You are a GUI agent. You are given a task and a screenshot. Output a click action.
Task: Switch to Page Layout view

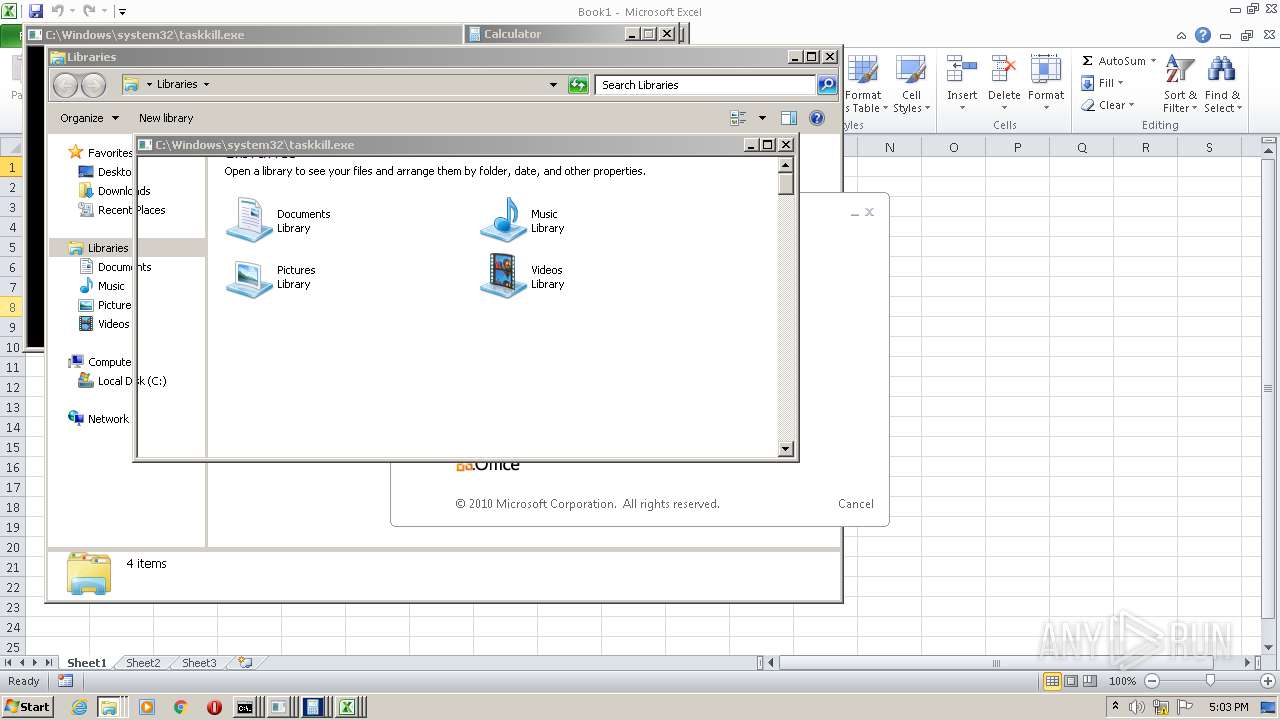point(1071,681)
